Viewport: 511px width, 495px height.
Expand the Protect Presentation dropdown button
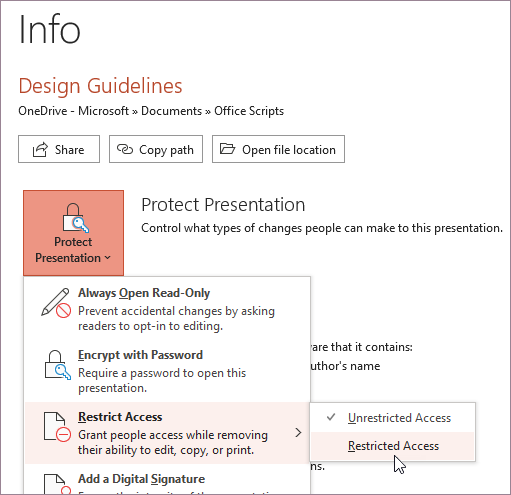[73, 233]
